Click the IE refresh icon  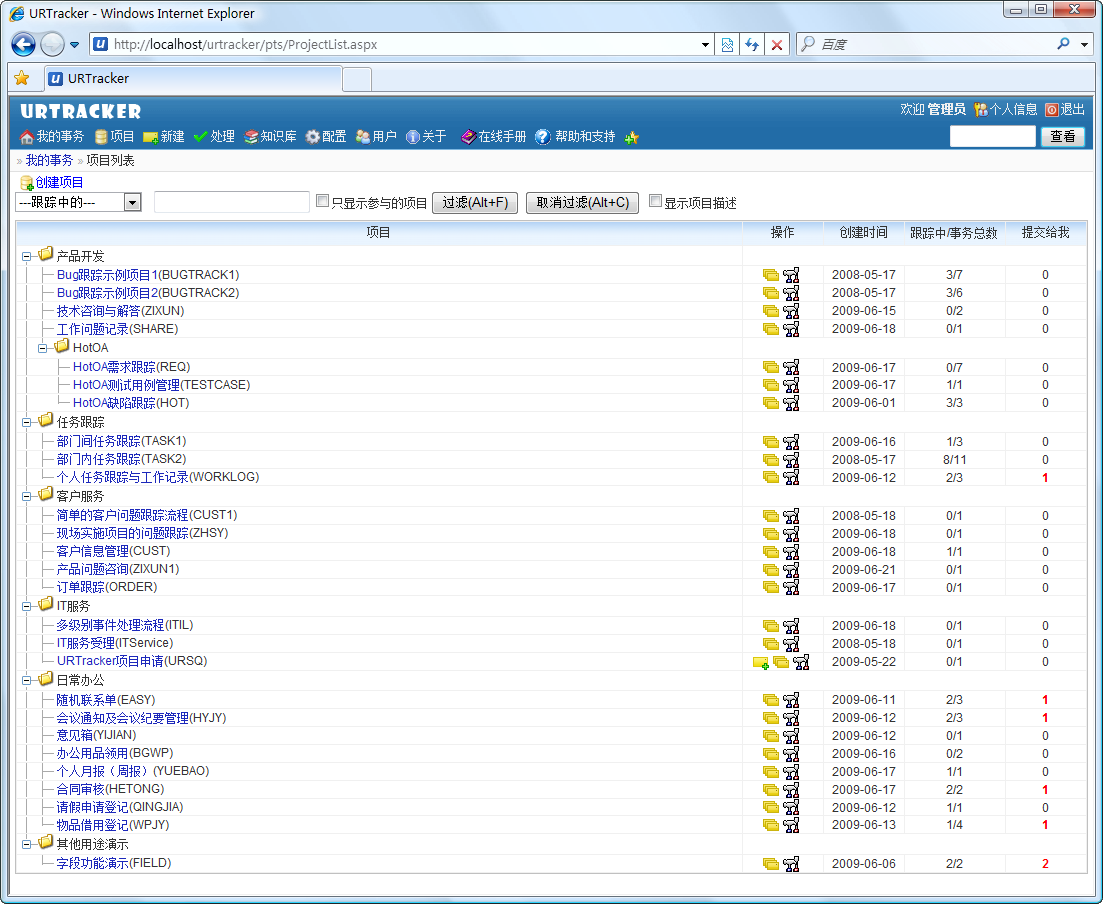point(752,44)
